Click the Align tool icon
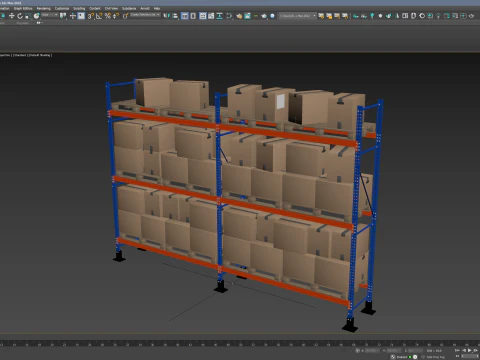Screen dimensions: 480x360 click(175, 16)
